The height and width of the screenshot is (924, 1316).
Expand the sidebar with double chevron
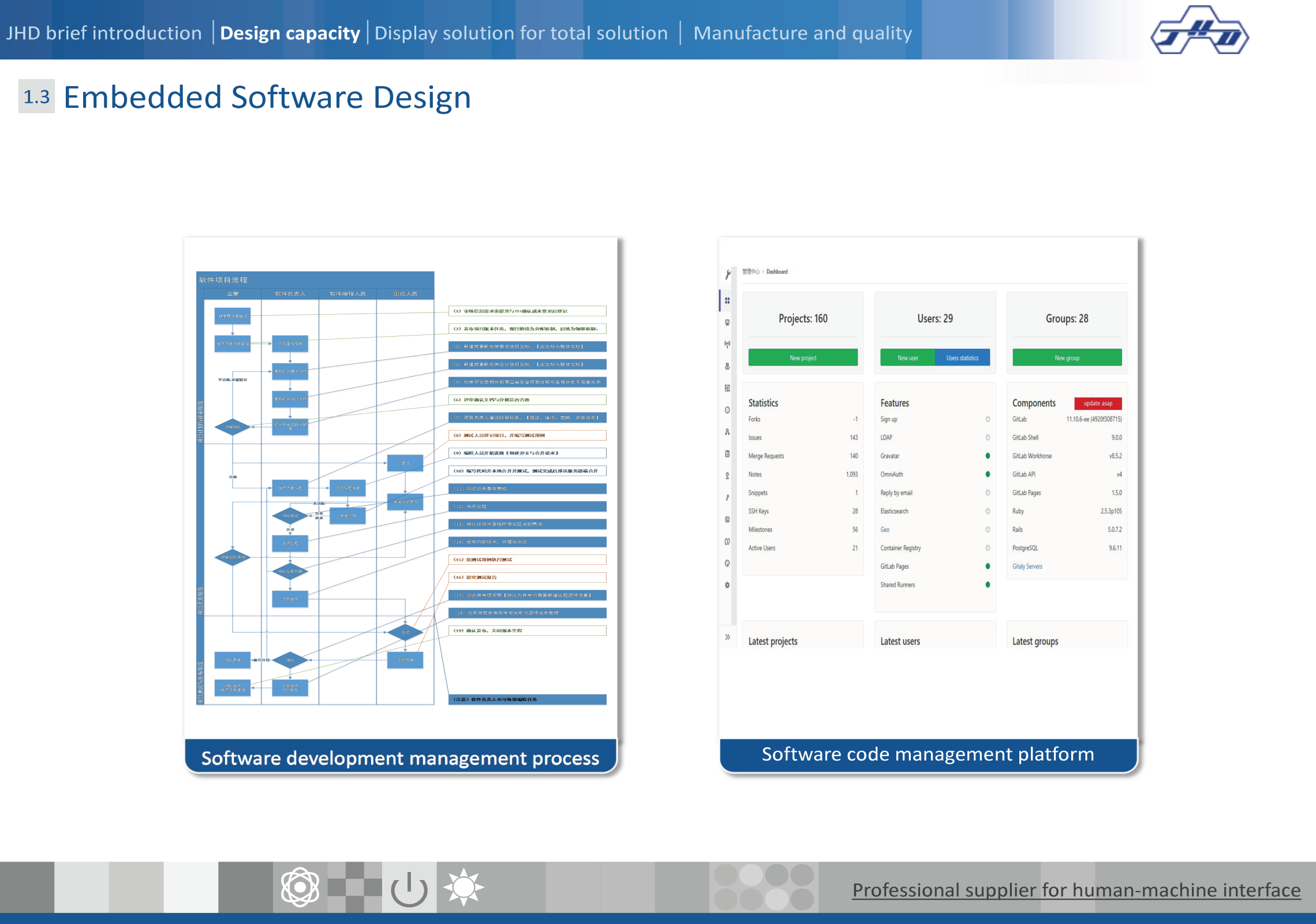coord(727,637)
